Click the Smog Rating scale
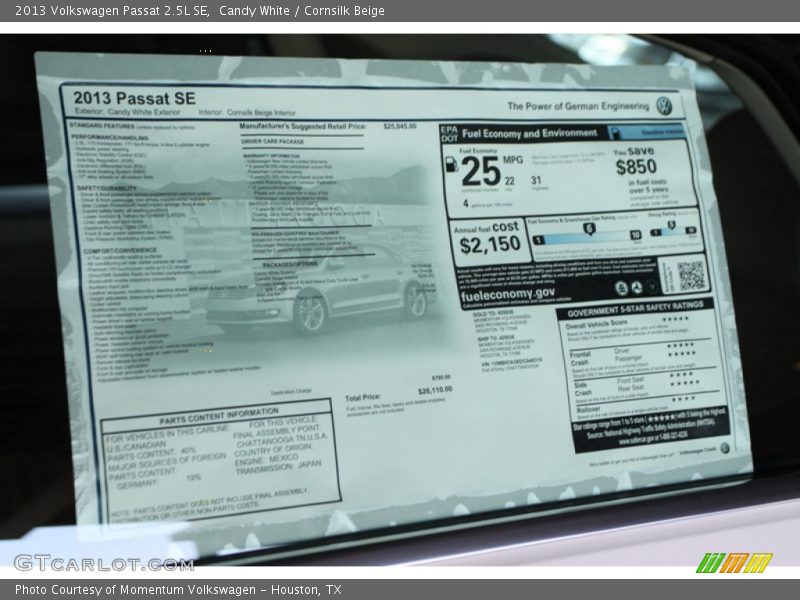The image size is (800, 600). (672, 232)
